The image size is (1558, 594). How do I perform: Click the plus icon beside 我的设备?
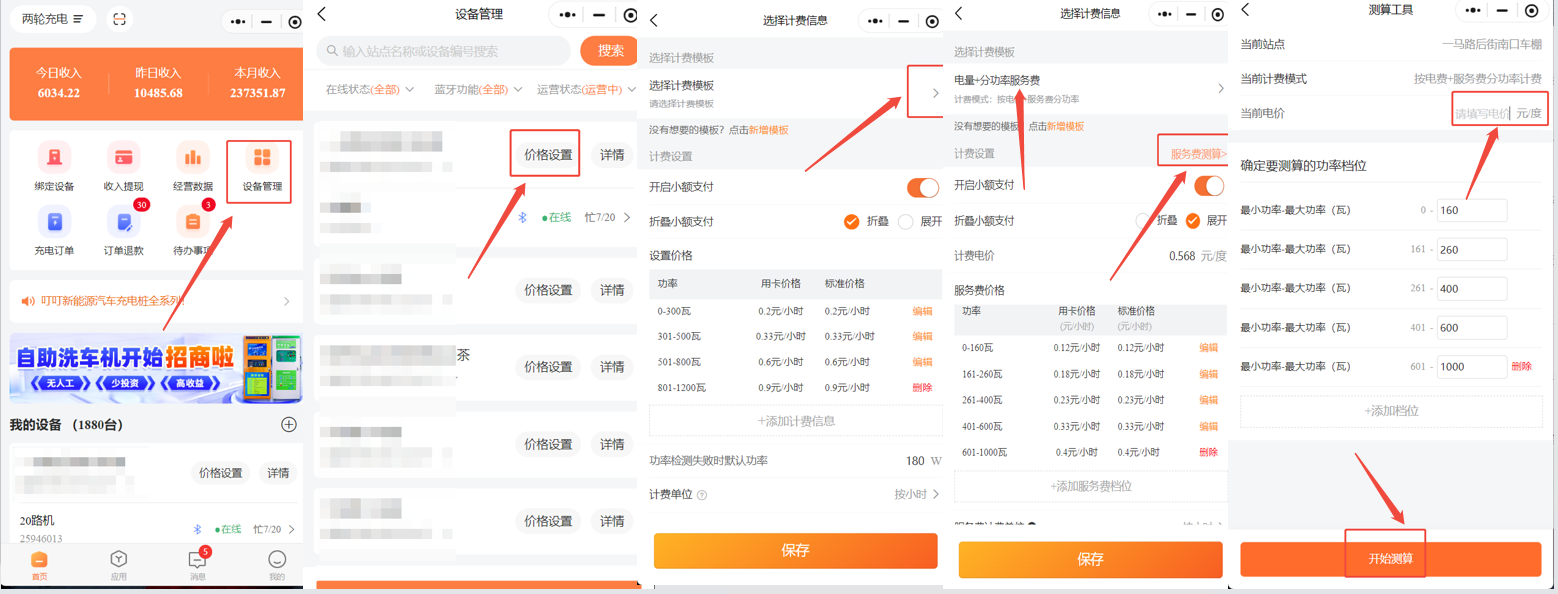tap(289, 425)
